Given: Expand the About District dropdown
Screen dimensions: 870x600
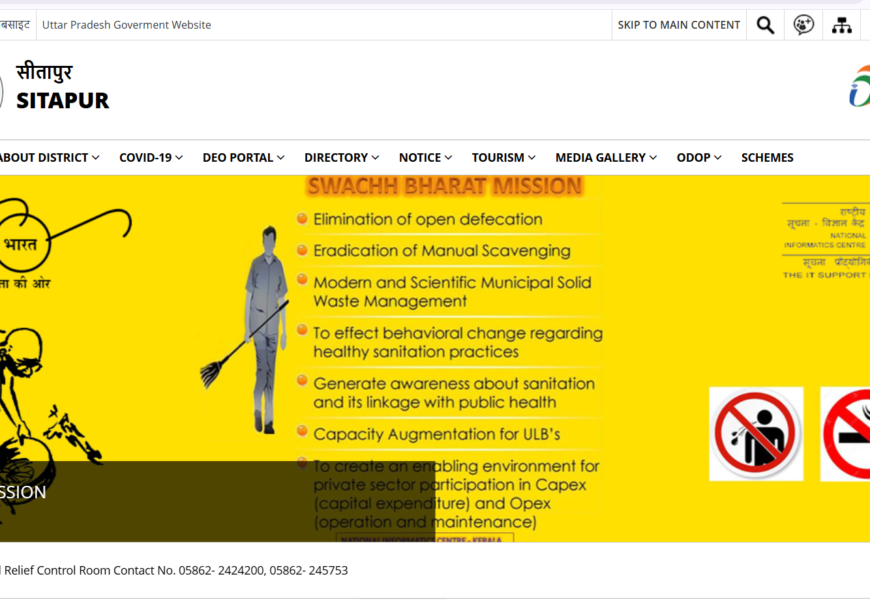Looking at the screenshot, I should [x=48, y=157].
